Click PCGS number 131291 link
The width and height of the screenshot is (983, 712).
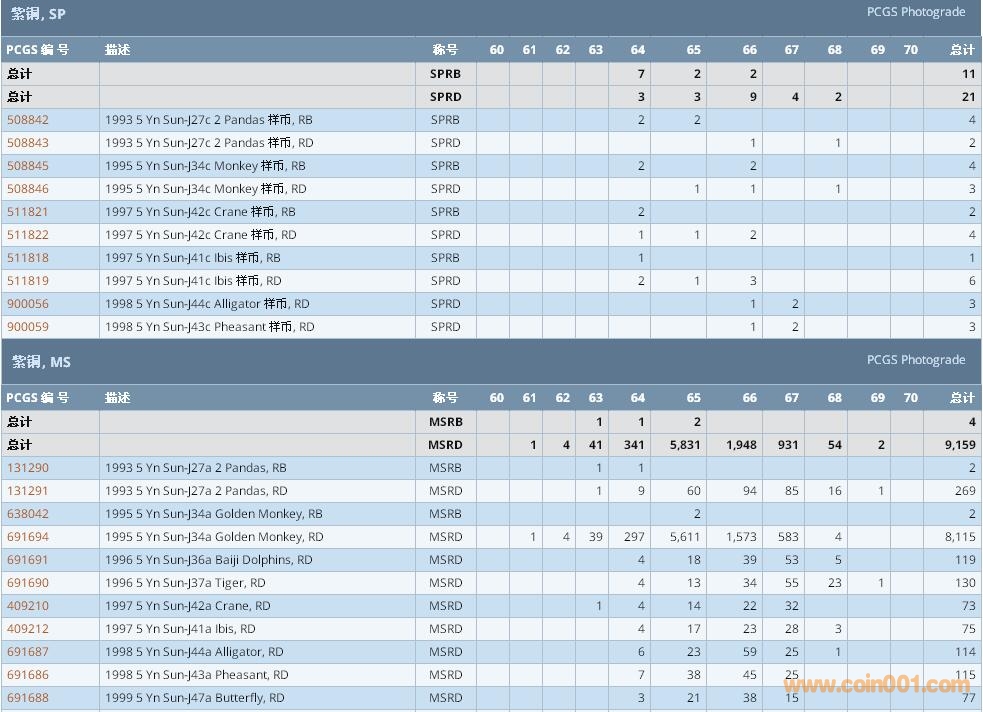[28, 491]
